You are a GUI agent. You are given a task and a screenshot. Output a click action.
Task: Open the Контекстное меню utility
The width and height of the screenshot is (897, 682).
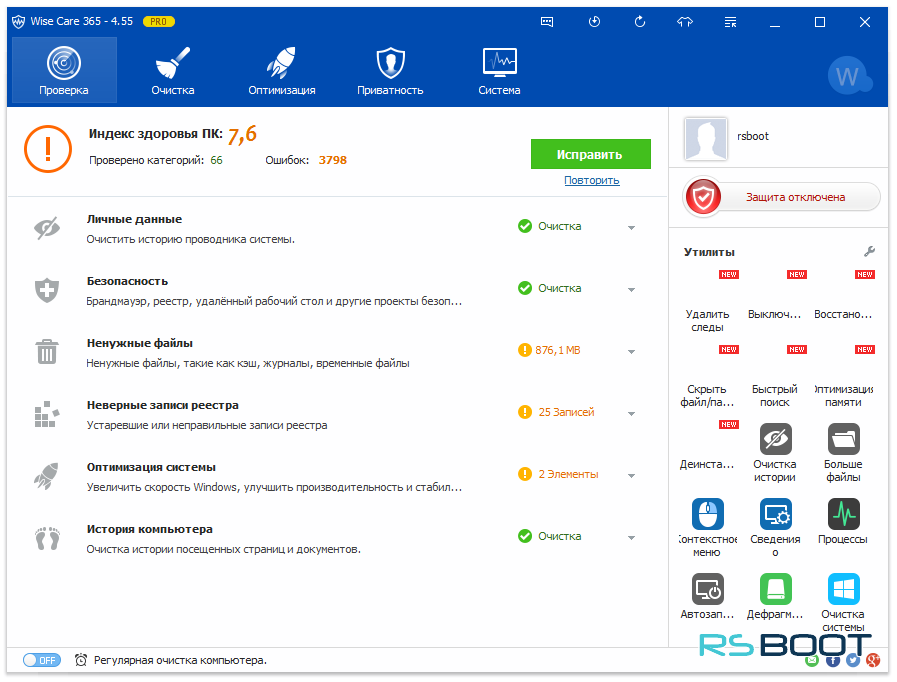[708, 528]
